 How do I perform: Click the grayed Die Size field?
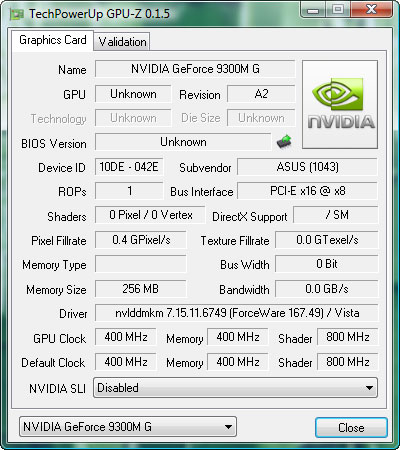(x=261, y=118)
